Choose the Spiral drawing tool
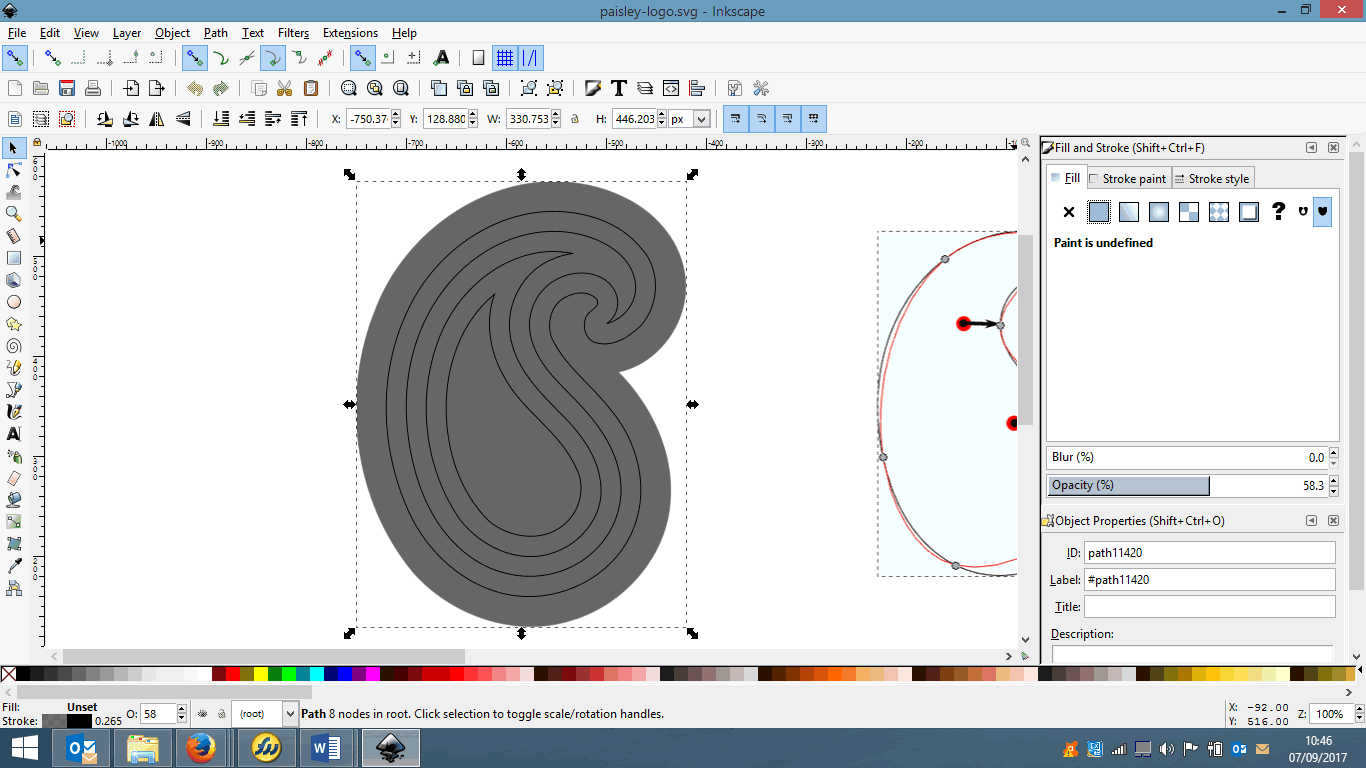The height and width of the screenshot is (768, 1366). click(14, 346)
